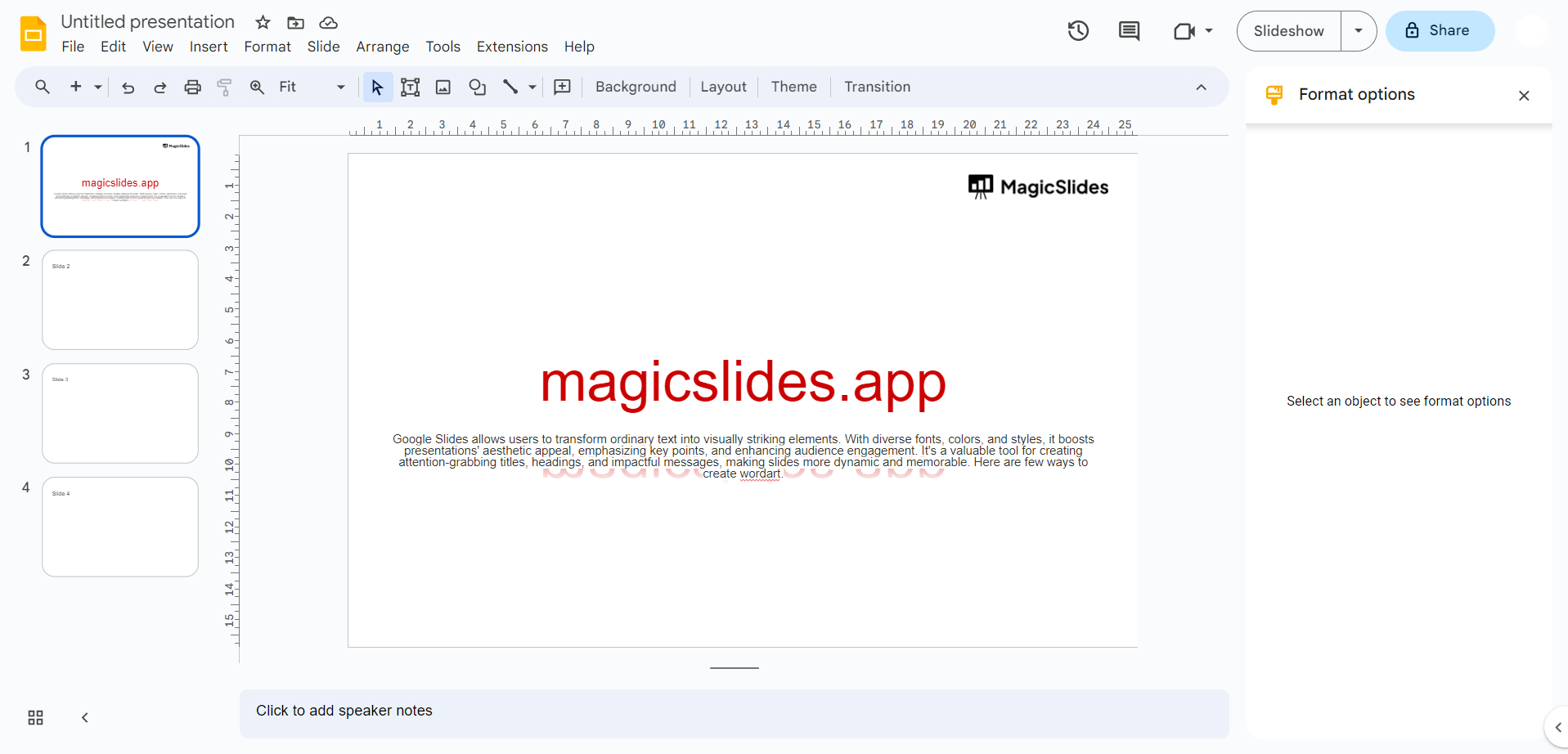Collapse the filmstrip panel
Image resolution: width=1568 pixels, height=754 pixels.
pos(84,717)
